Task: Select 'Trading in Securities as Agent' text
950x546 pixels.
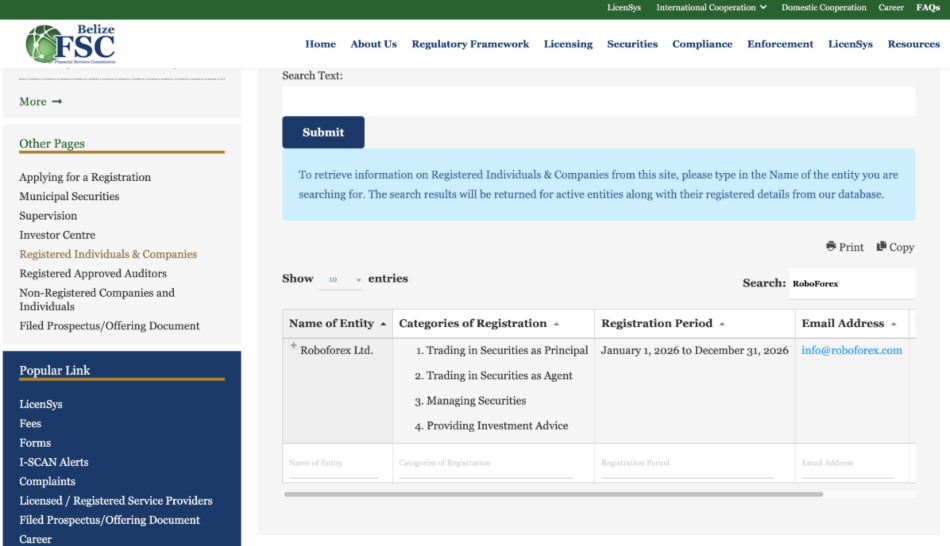Action: tap(499, 376)
